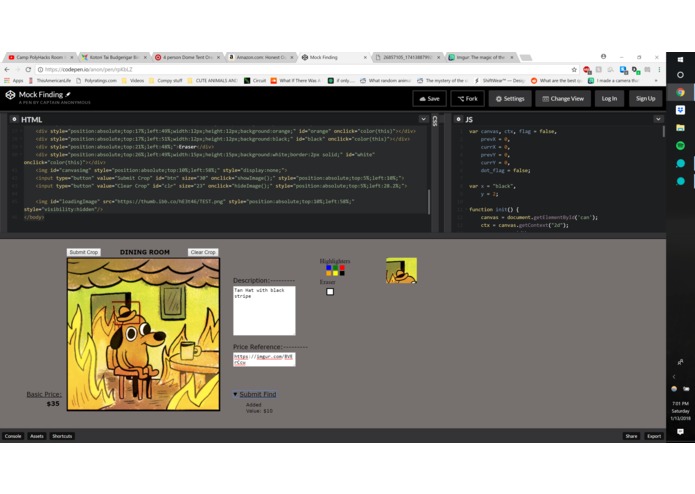Screen dimensions: 695x494
Task: Open Windows action center notifications
Action: (x=680, y=432)
